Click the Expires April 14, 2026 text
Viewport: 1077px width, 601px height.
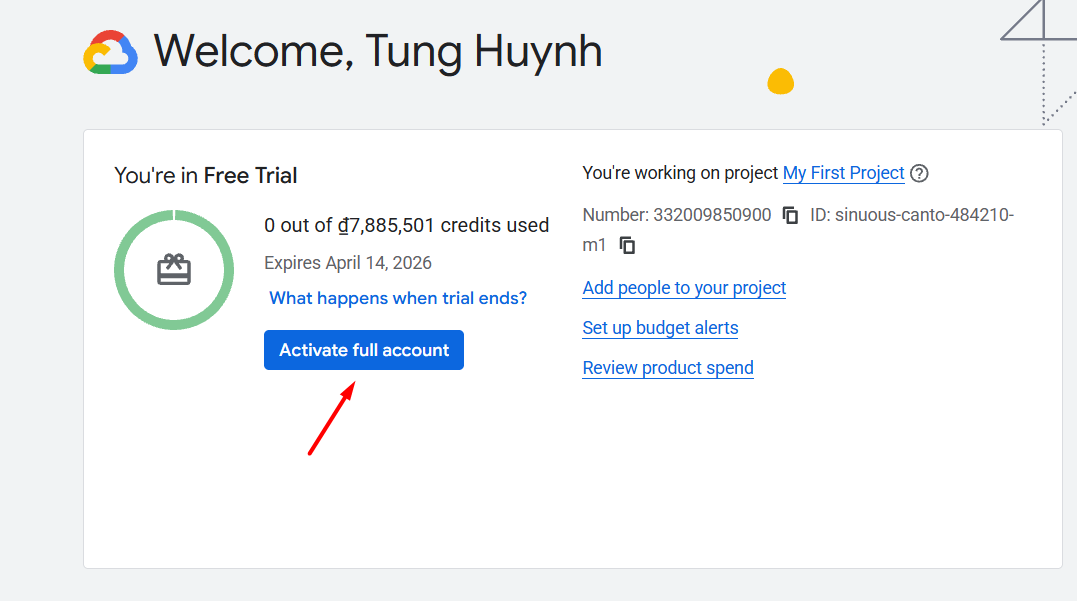pyautogui.click(x=348, y=263)
